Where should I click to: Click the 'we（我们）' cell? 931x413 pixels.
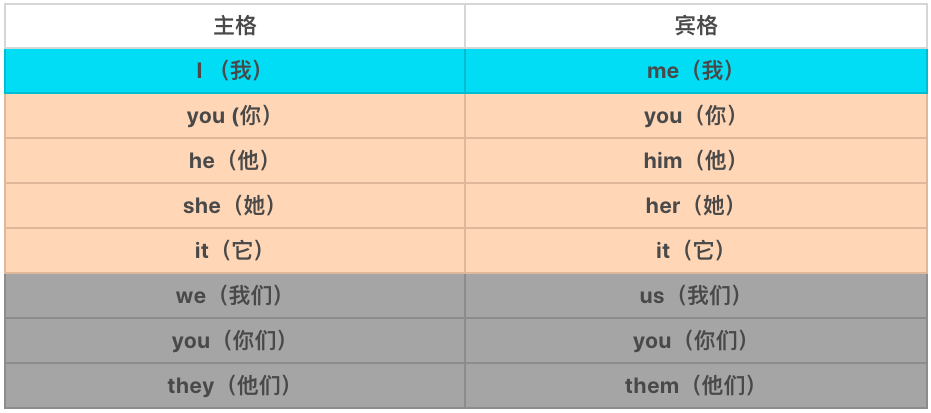(x=235, y=296)
